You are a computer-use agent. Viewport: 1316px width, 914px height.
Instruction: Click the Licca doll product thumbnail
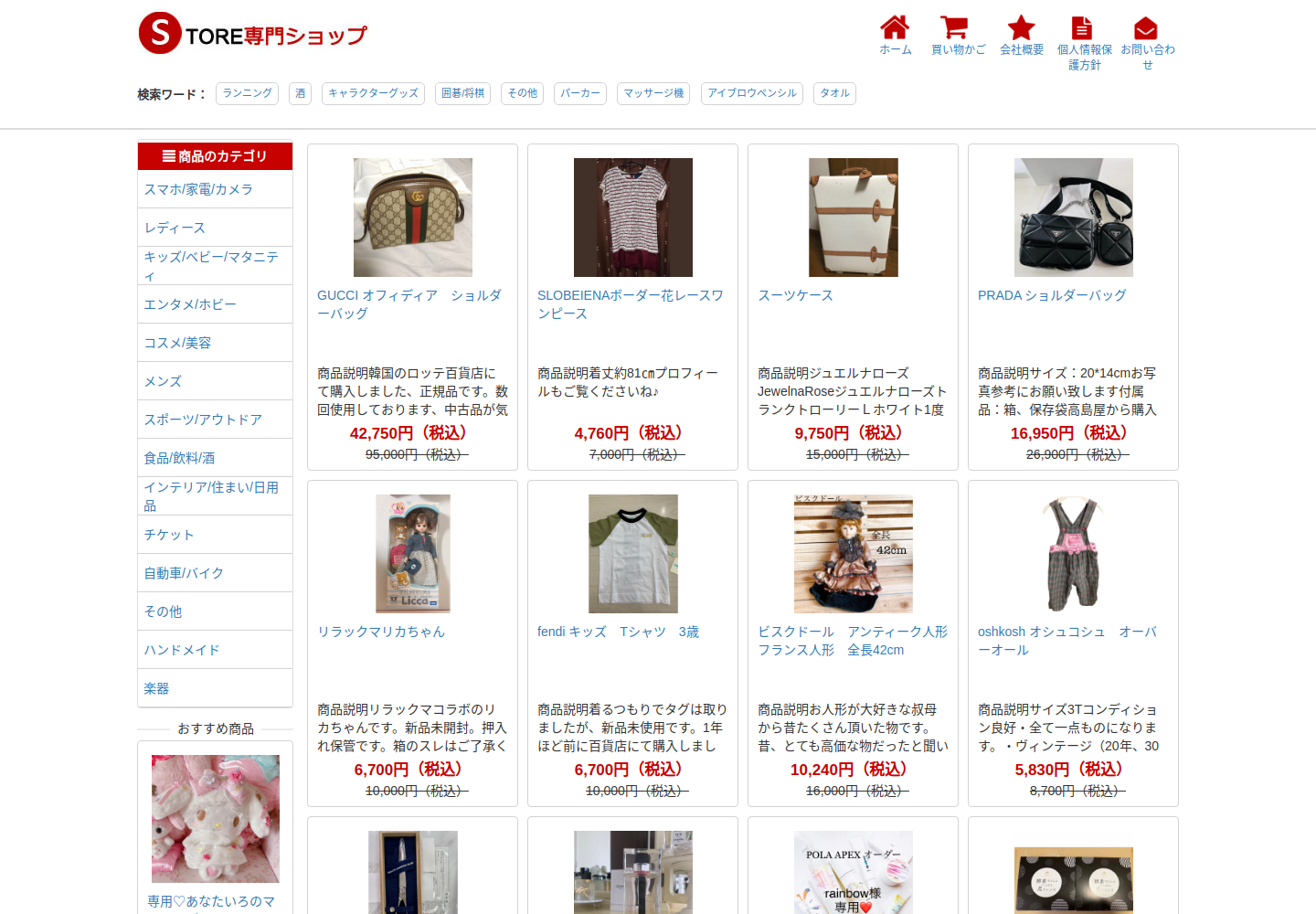tap(413, 554)
